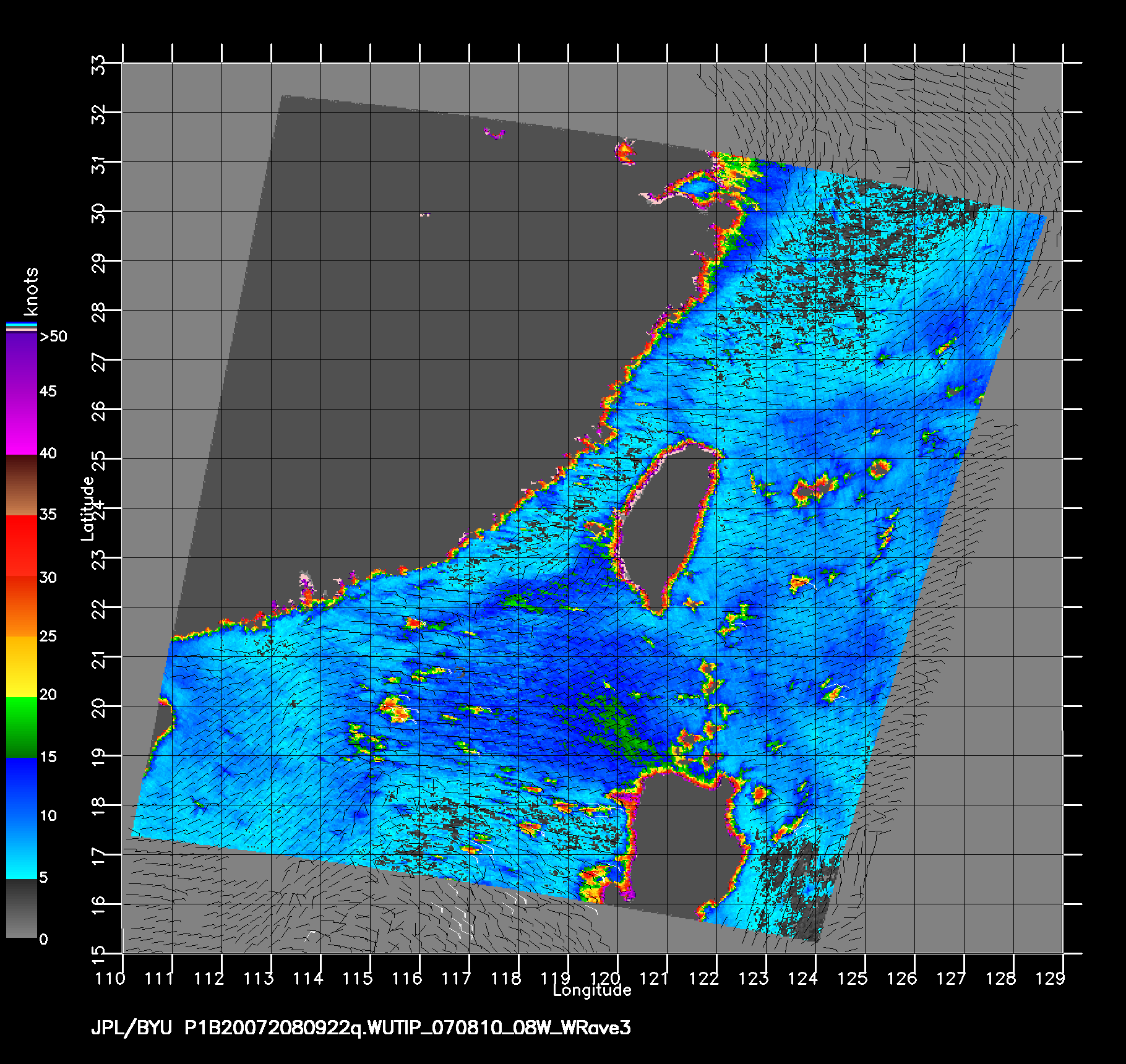Viewport: 1126px width, 1064px height.
Task: Click the "Longitude" axis title
Action: pos(592,990)
